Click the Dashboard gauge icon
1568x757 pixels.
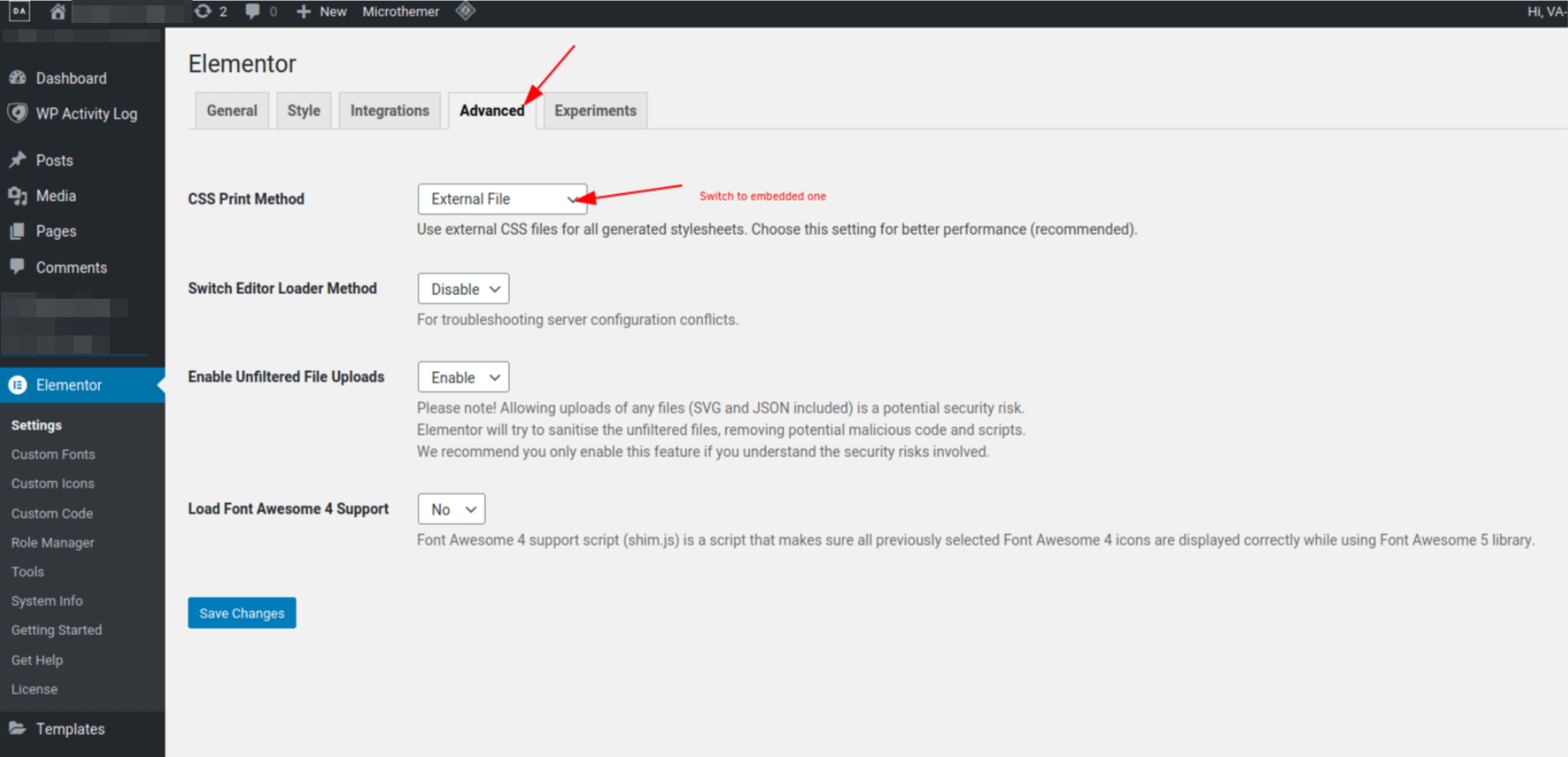pyautogui.click(x=17, y=78)
